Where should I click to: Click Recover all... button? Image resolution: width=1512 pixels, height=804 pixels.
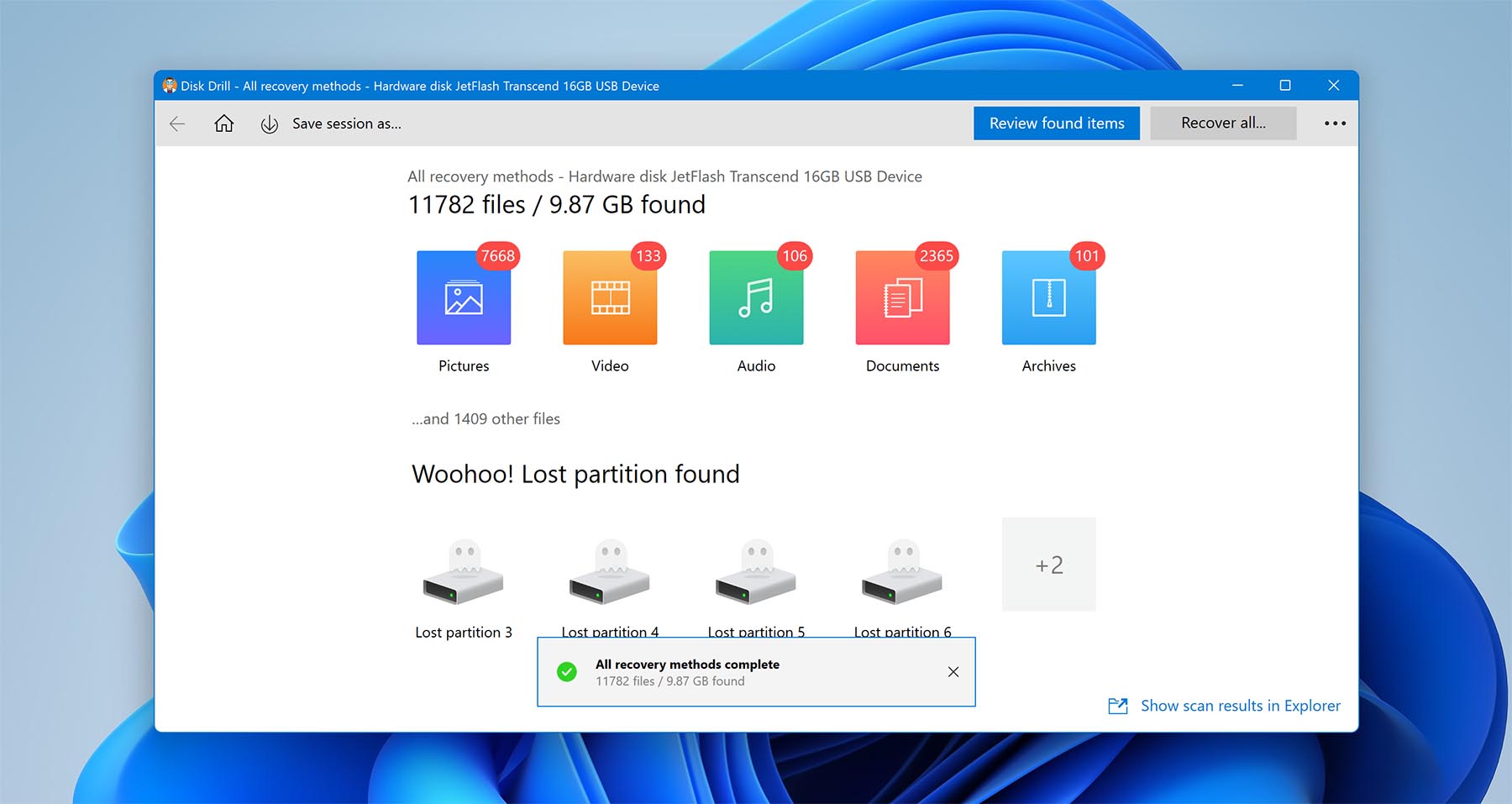tap(1223, 123)
